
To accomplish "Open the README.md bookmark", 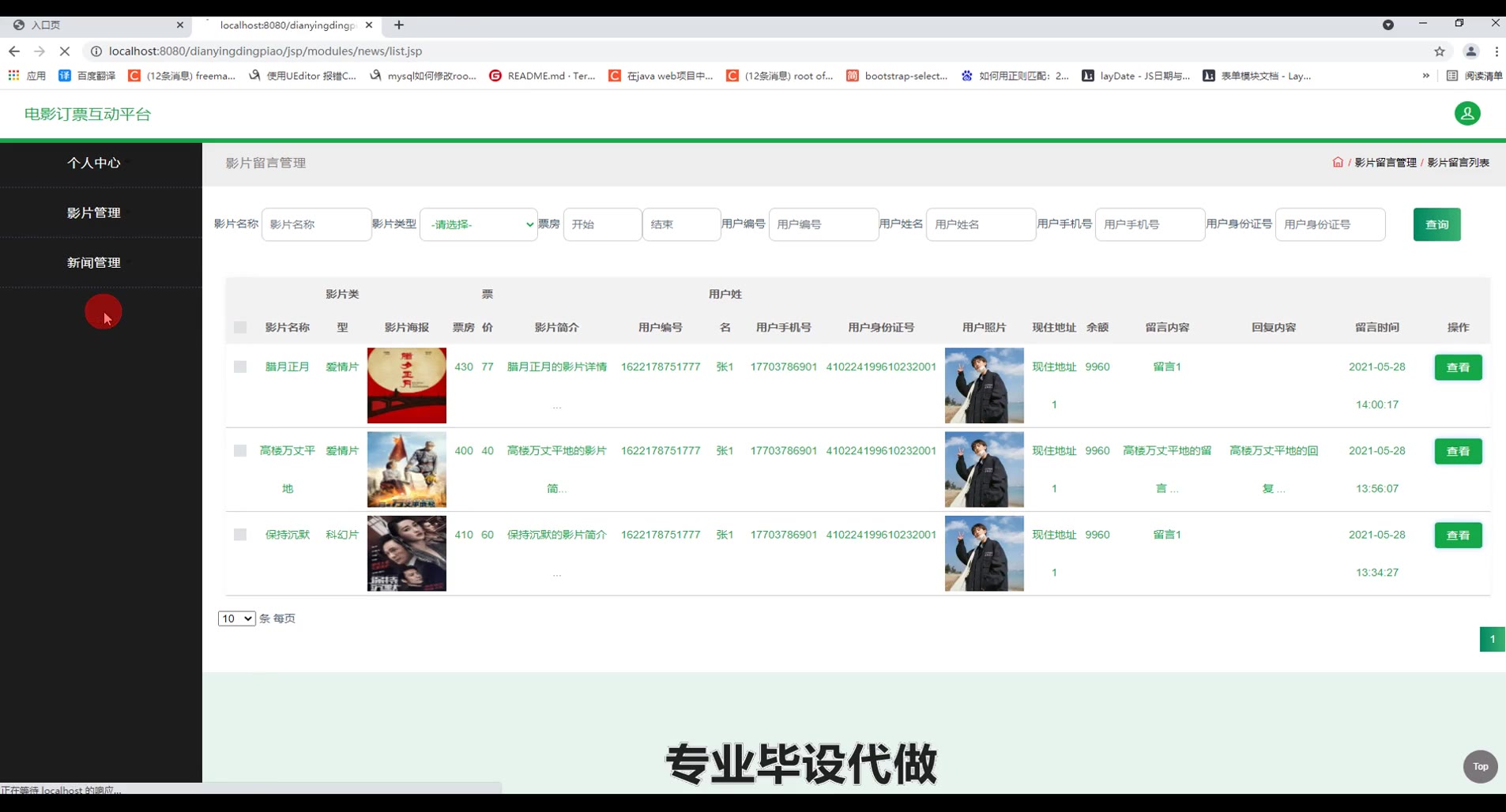I will (542, 76).
